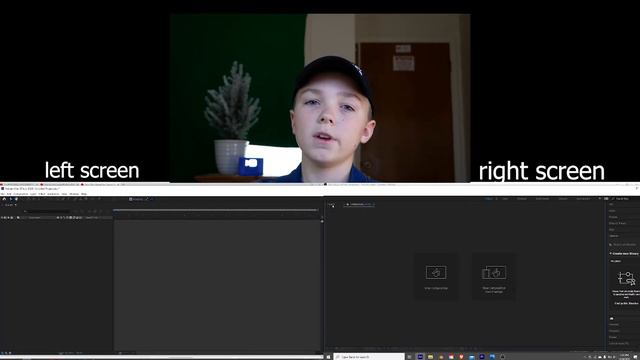Viewport: 640px width, 360px height.
Task: Open the File menu
Action: [3, 194]
